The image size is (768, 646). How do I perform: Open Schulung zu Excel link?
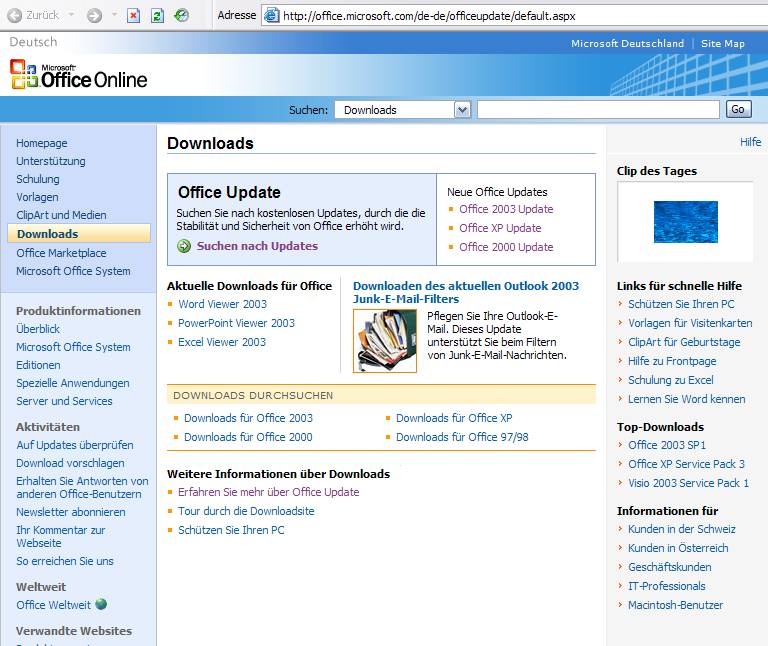pos(671,380)
